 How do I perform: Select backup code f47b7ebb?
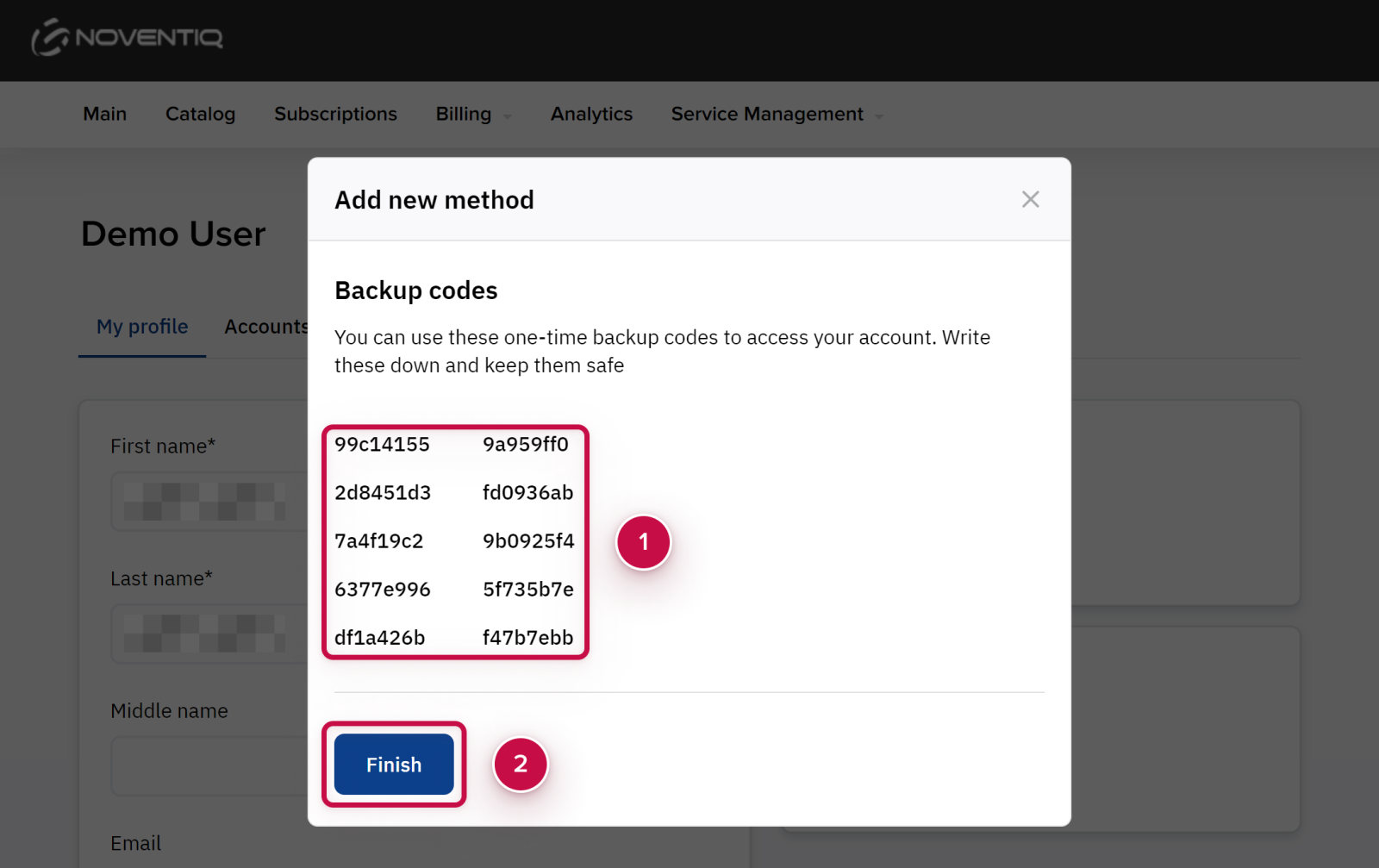click(527, 638)
